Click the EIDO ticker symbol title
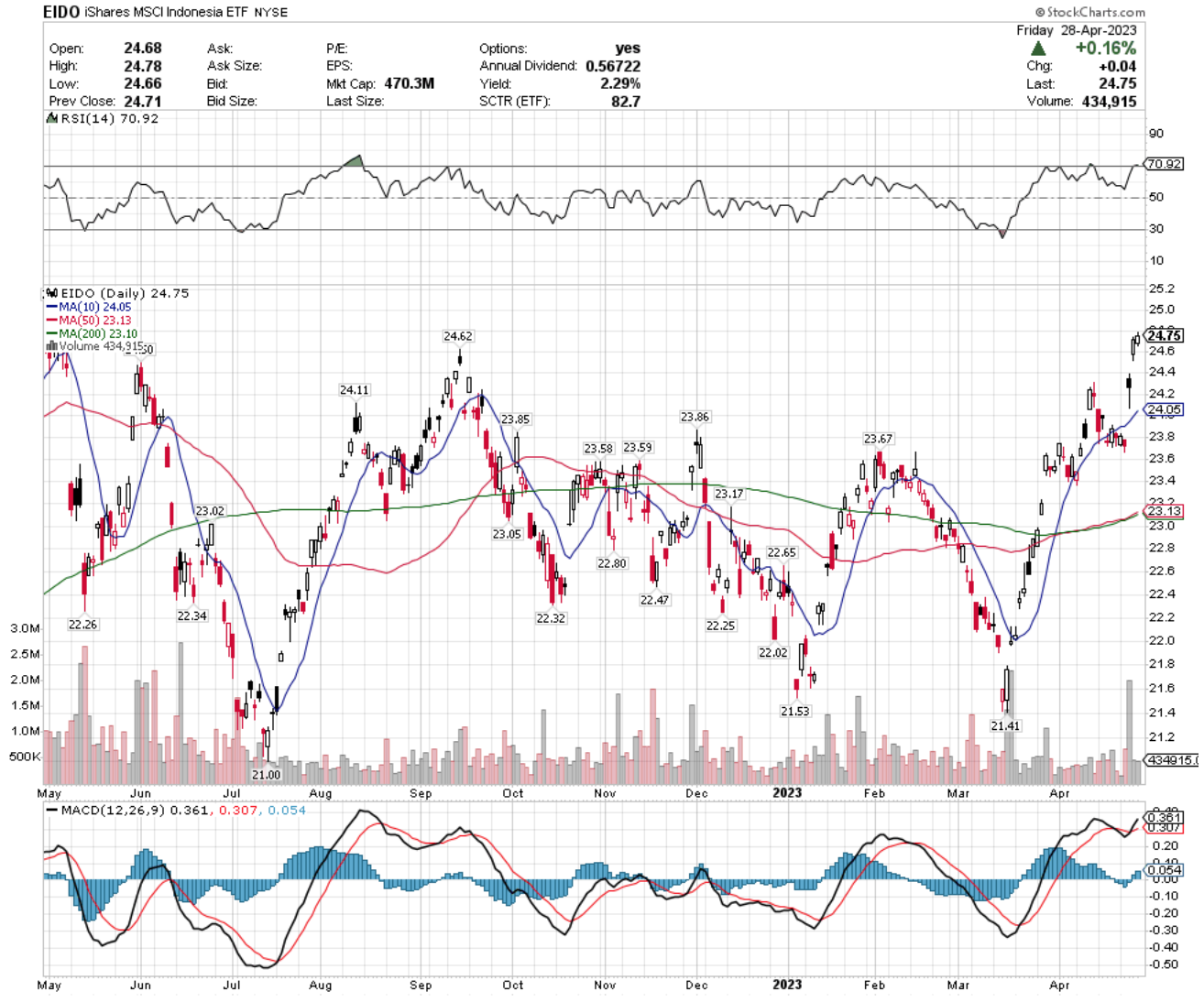This screenshot has width=1204, height=1002. [x=60, y=12]
